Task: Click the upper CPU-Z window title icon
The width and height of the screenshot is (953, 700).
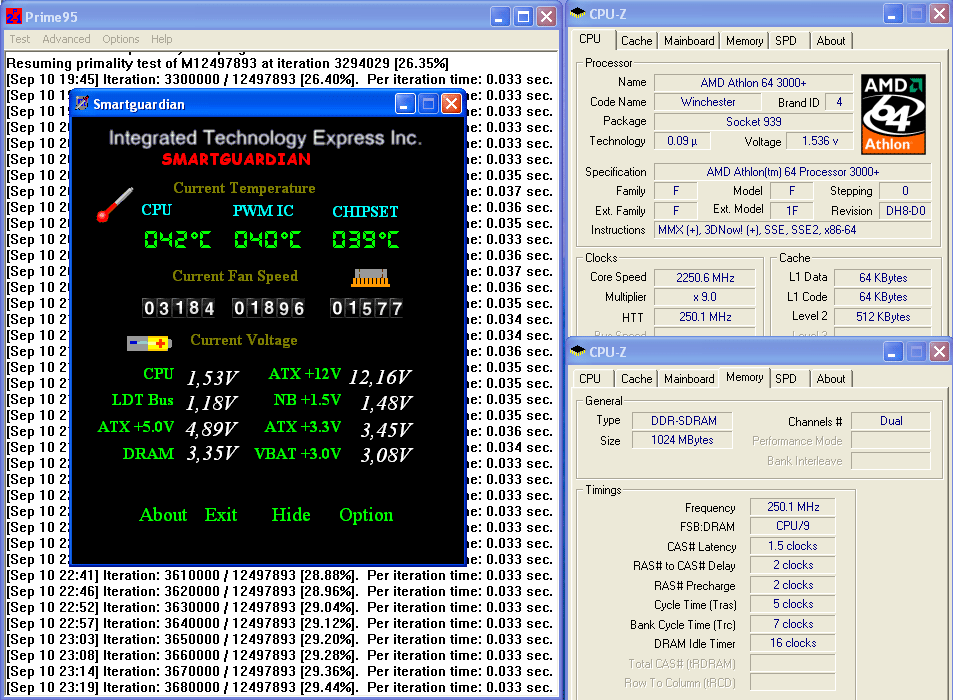Action: pyautogui.click(x=578, y=14)
